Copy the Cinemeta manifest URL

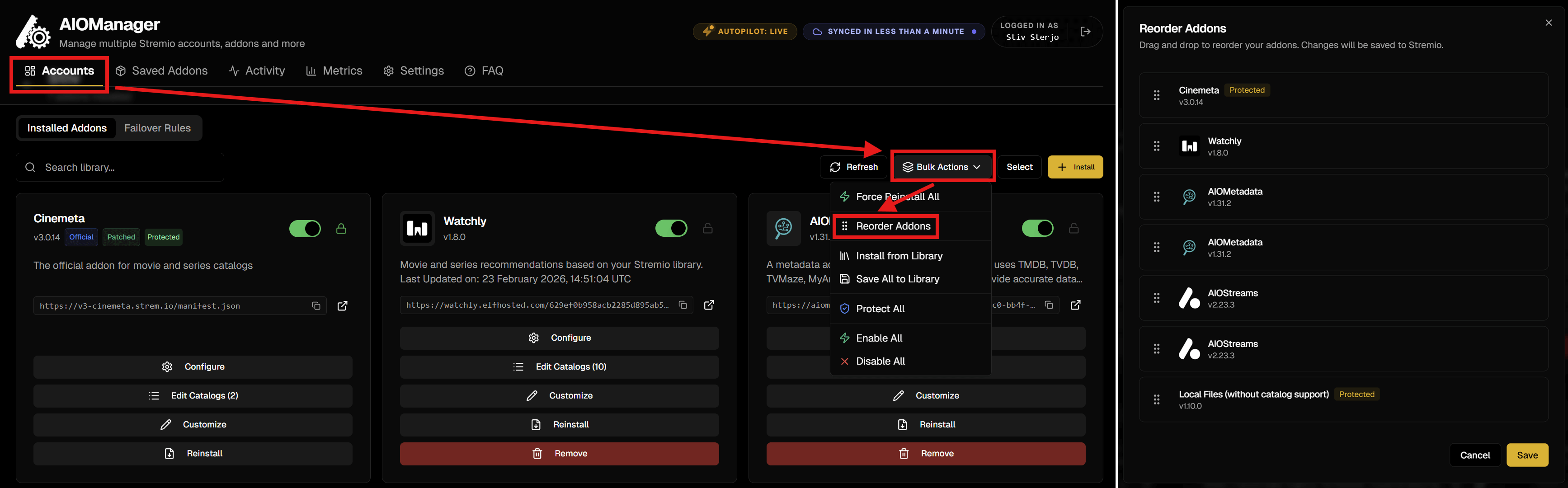coord(316,305)
